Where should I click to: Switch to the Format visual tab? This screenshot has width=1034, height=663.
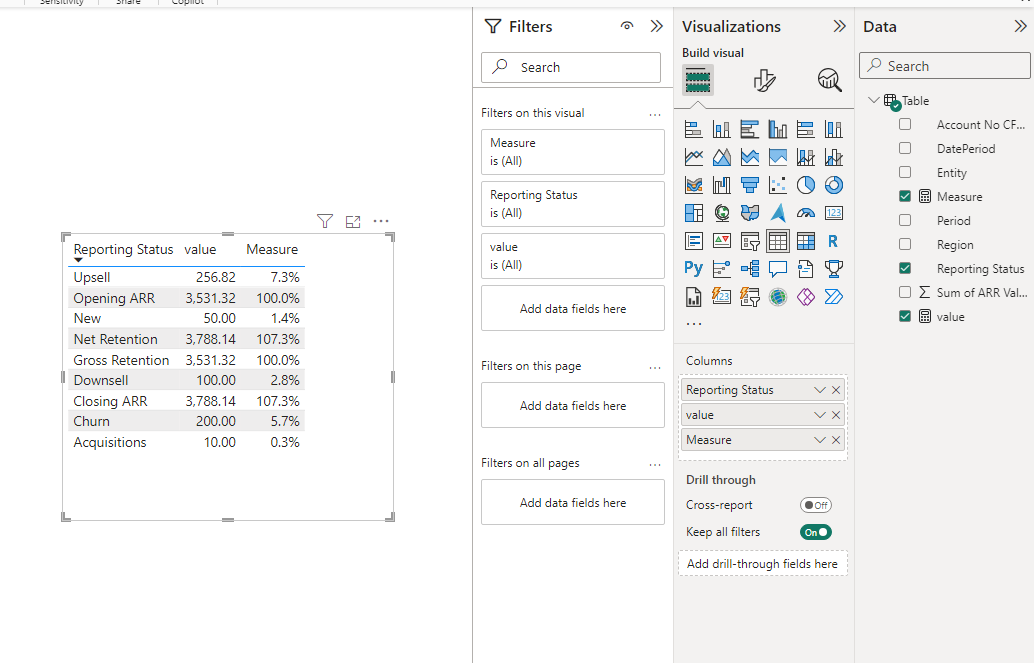coord(764,80)
